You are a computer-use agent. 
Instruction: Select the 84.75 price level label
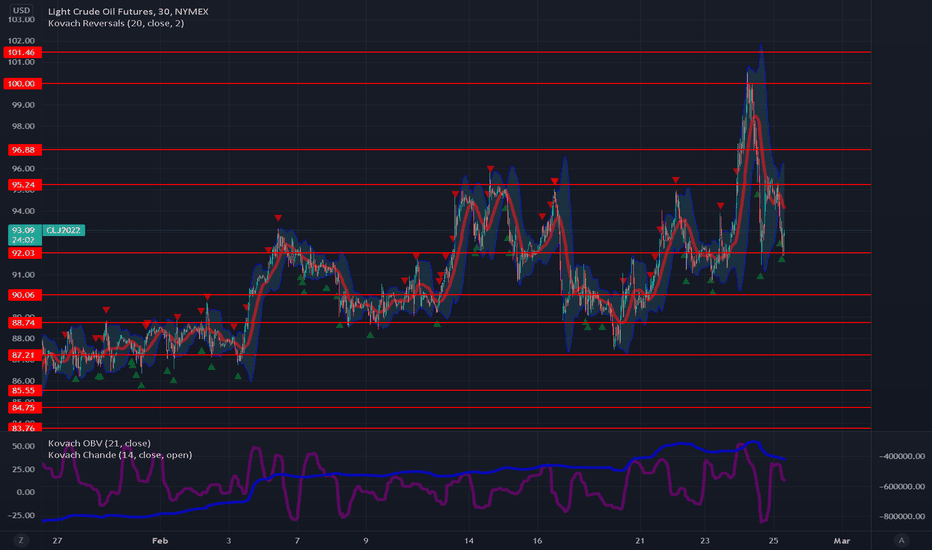click(x=24, y=407)
